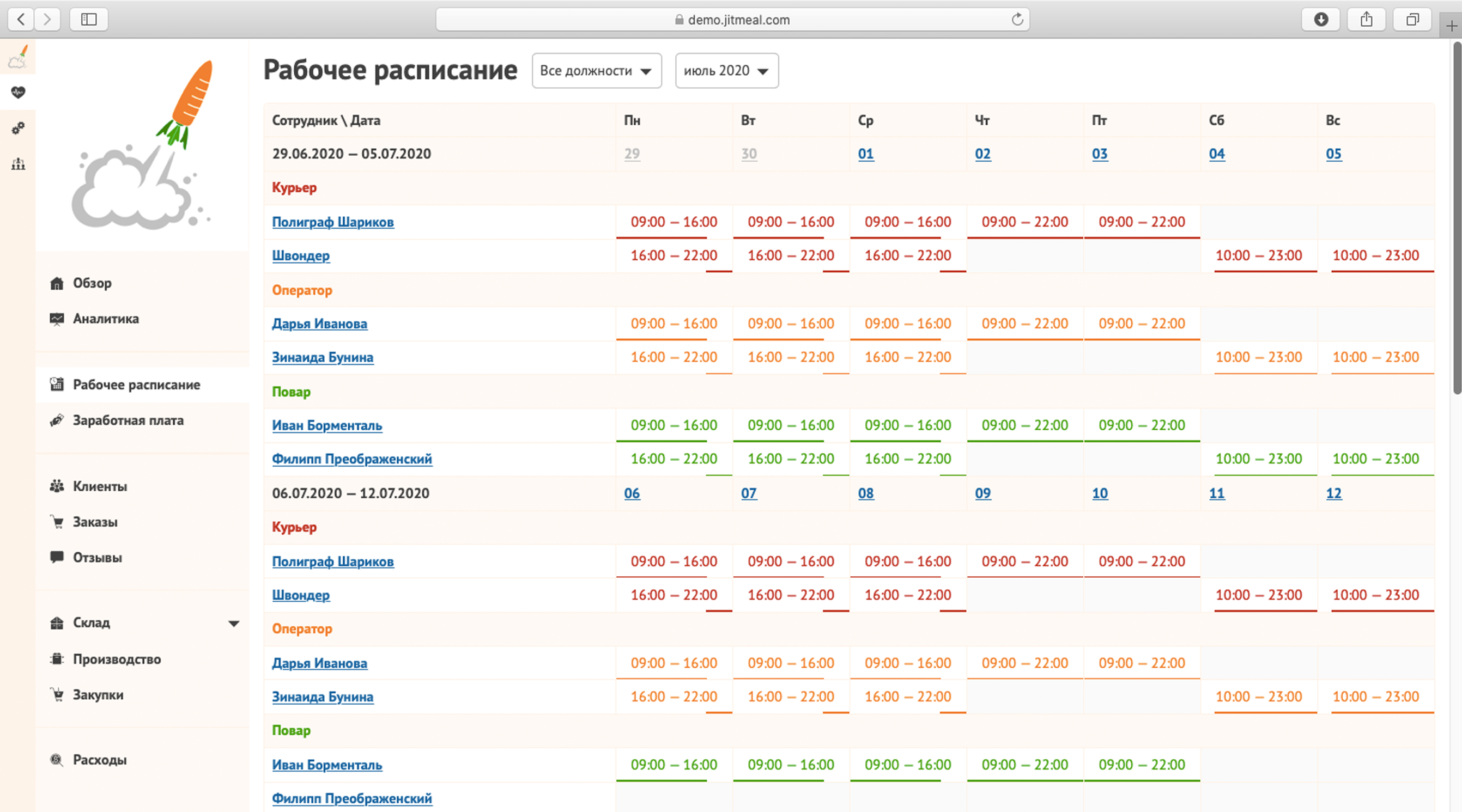Click the org chart icon in strip
This screenshot has width=1462, height=812.
pos(18,164)
